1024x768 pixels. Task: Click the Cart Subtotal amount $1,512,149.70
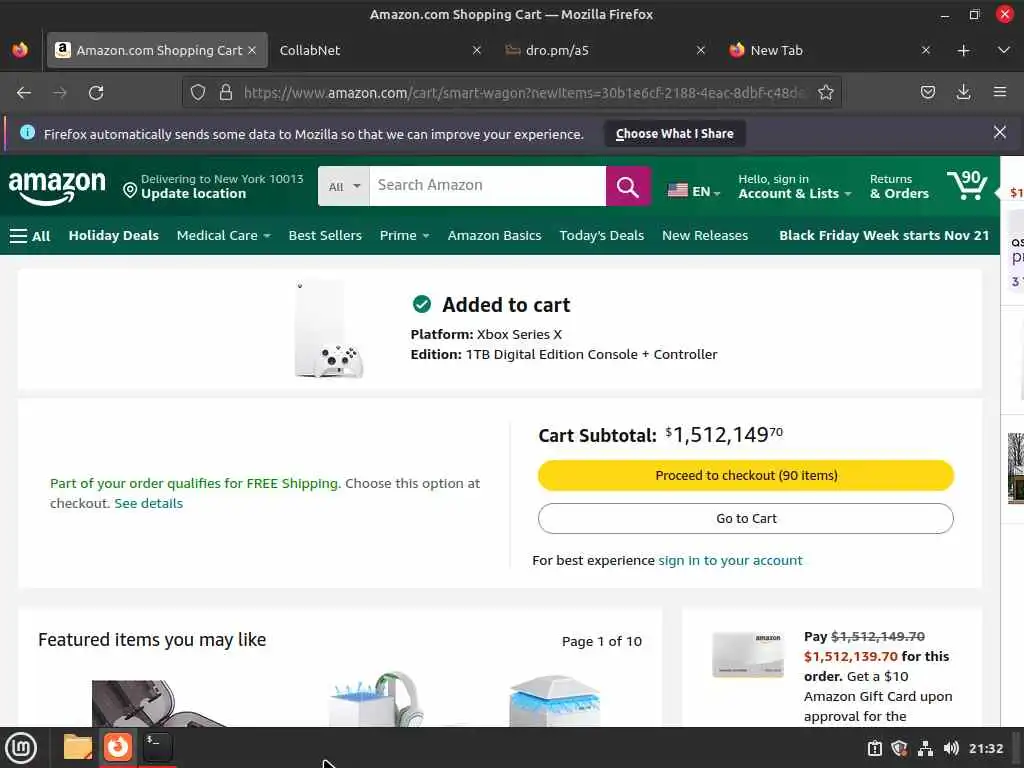coord(724,435)
